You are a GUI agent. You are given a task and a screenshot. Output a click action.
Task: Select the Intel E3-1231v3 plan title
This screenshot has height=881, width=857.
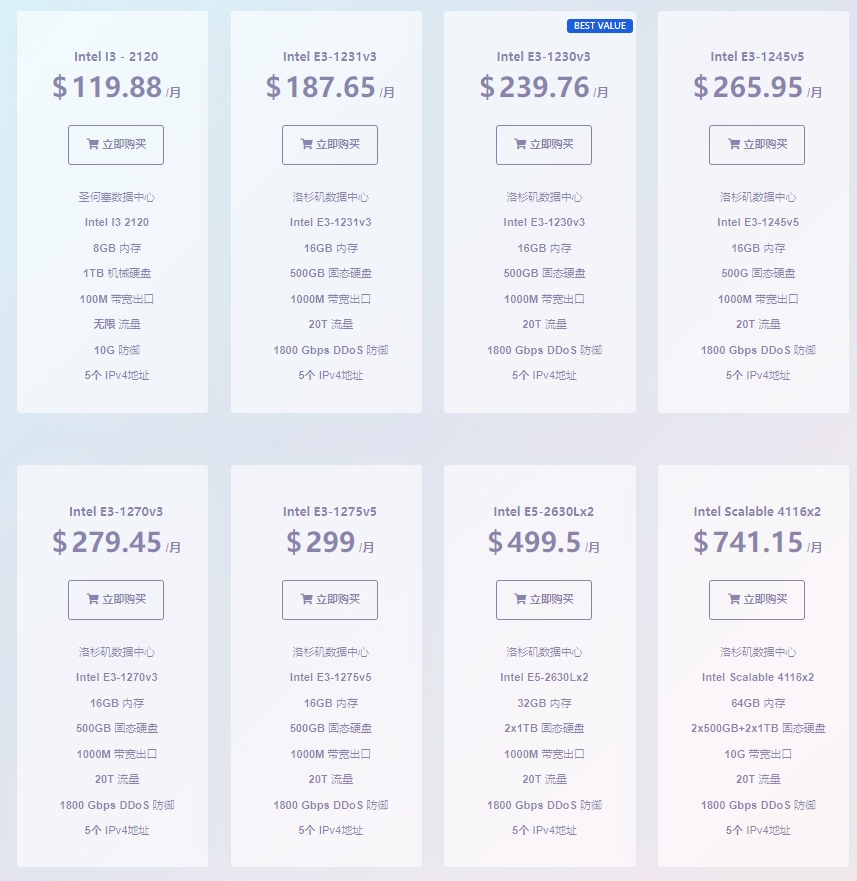pos(330,57)
